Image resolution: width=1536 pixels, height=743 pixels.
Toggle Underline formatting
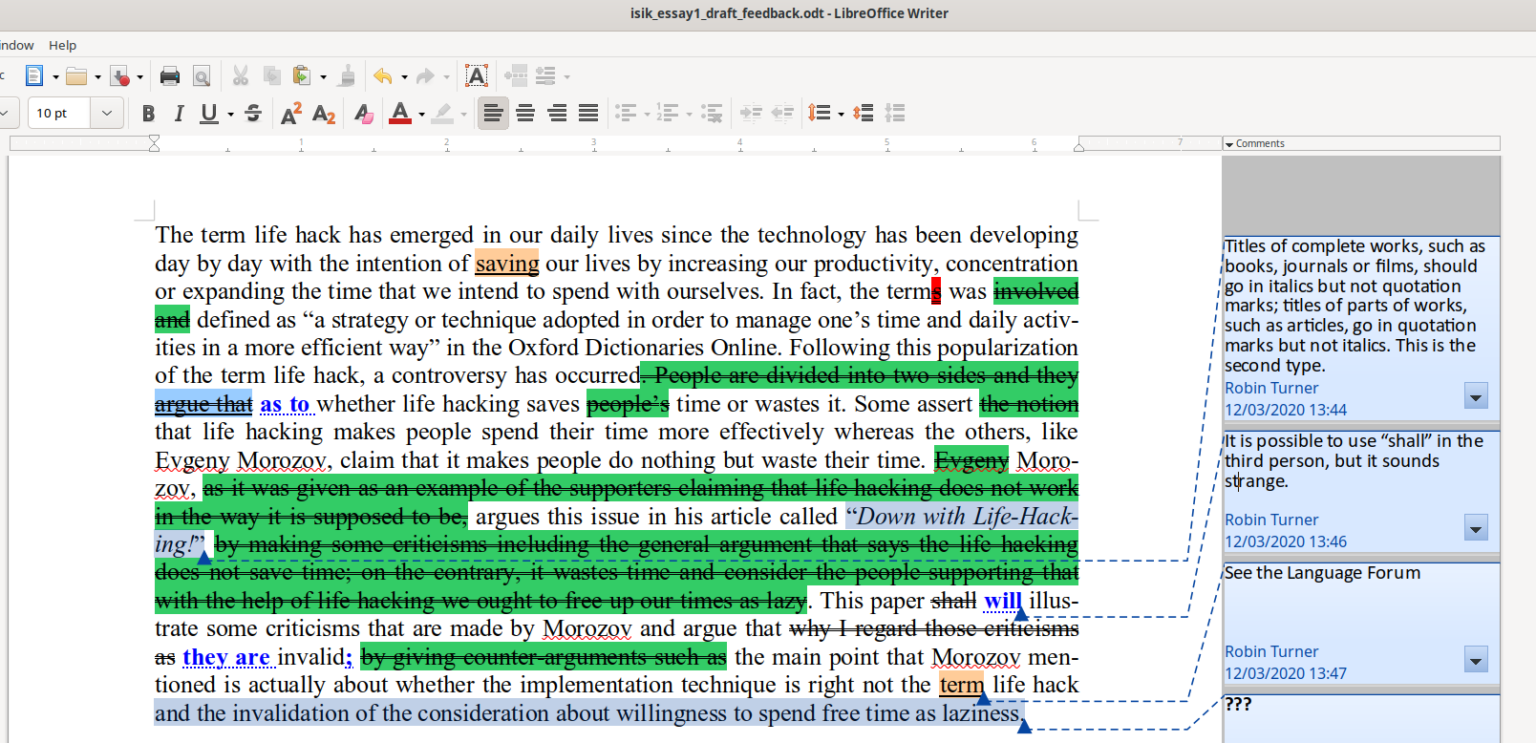tap(208, 114)
